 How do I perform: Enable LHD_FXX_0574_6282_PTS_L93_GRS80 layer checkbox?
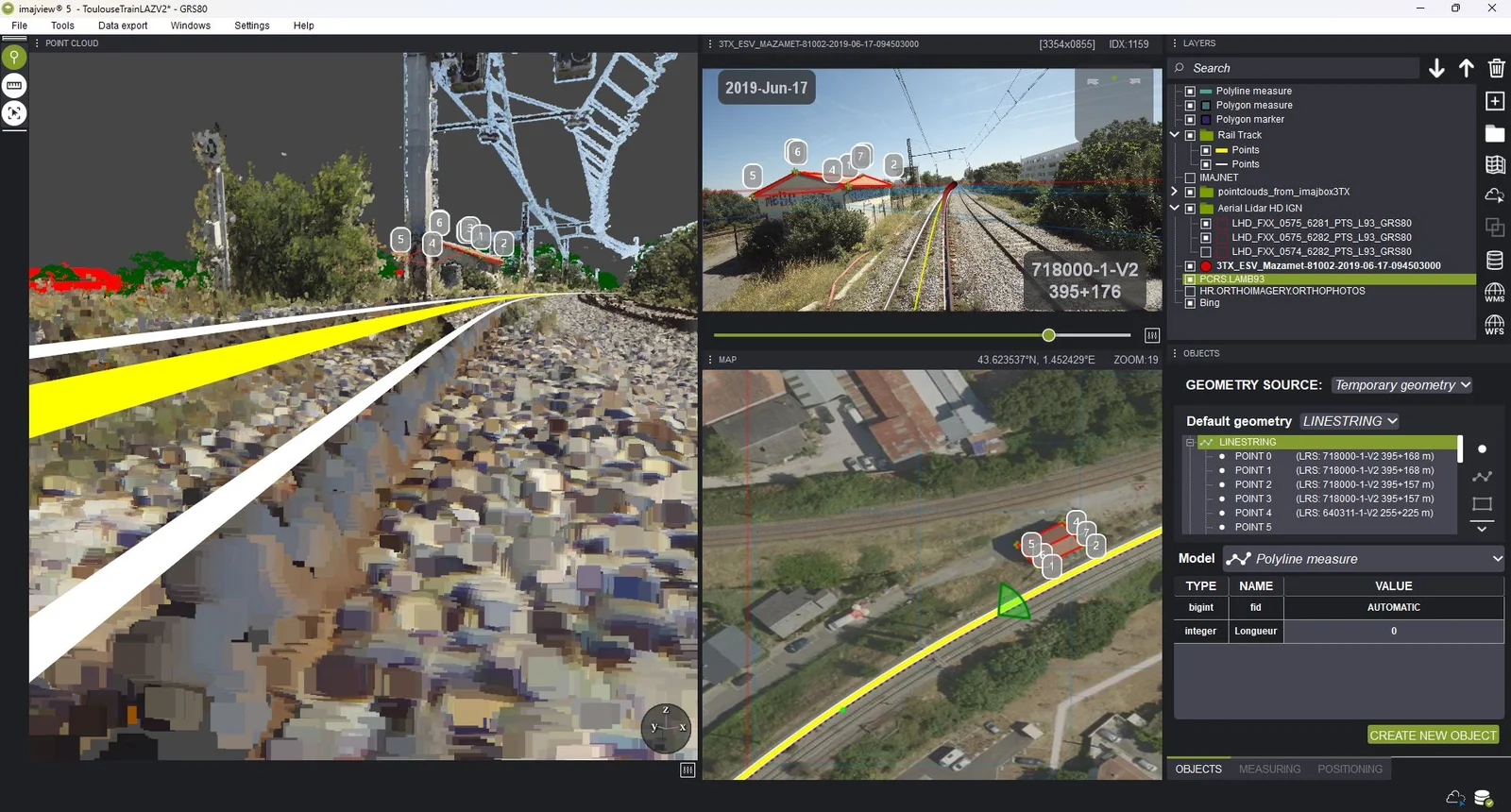(1206, 252)
